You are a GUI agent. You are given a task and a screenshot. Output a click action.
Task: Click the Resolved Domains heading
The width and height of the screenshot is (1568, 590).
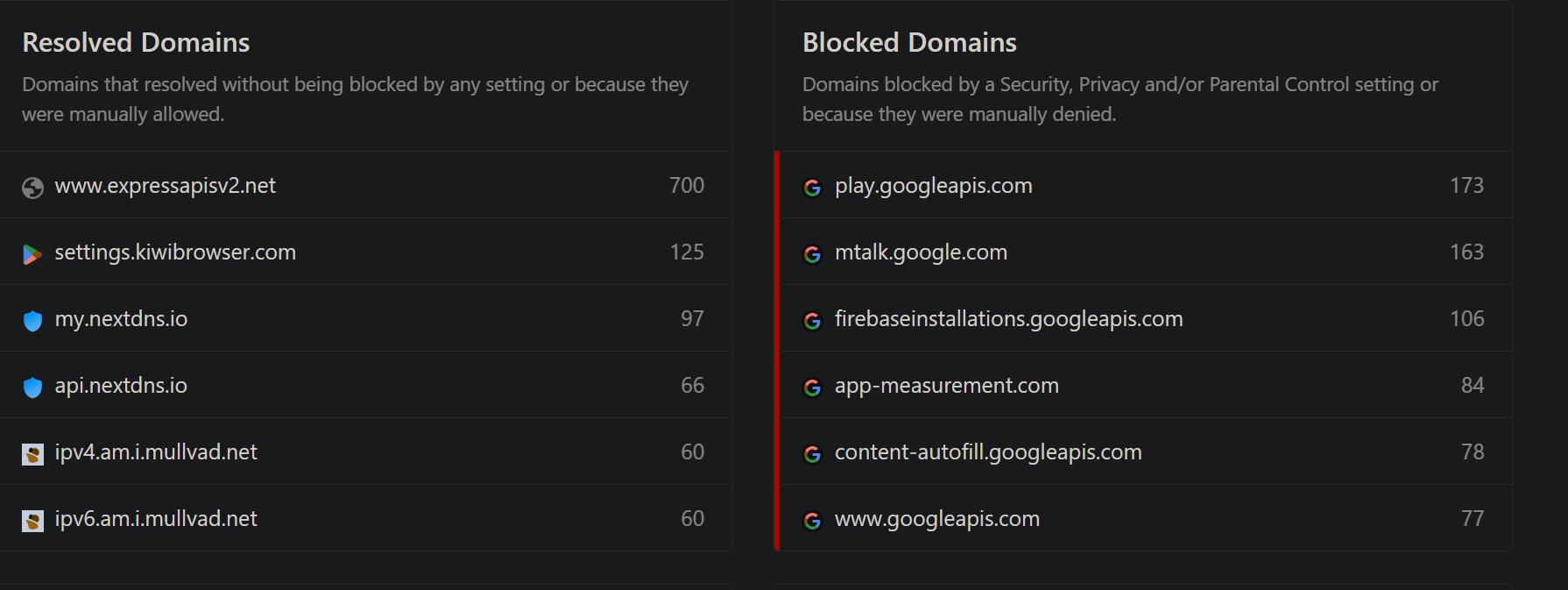click(x=136, y=42)
